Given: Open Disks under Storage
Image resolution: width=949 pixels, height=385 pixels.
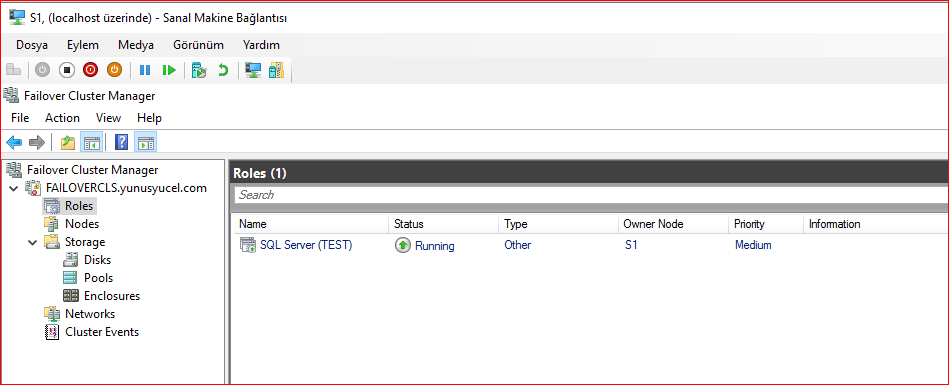Looking at the screenshot, I should [x=97, y=260].
